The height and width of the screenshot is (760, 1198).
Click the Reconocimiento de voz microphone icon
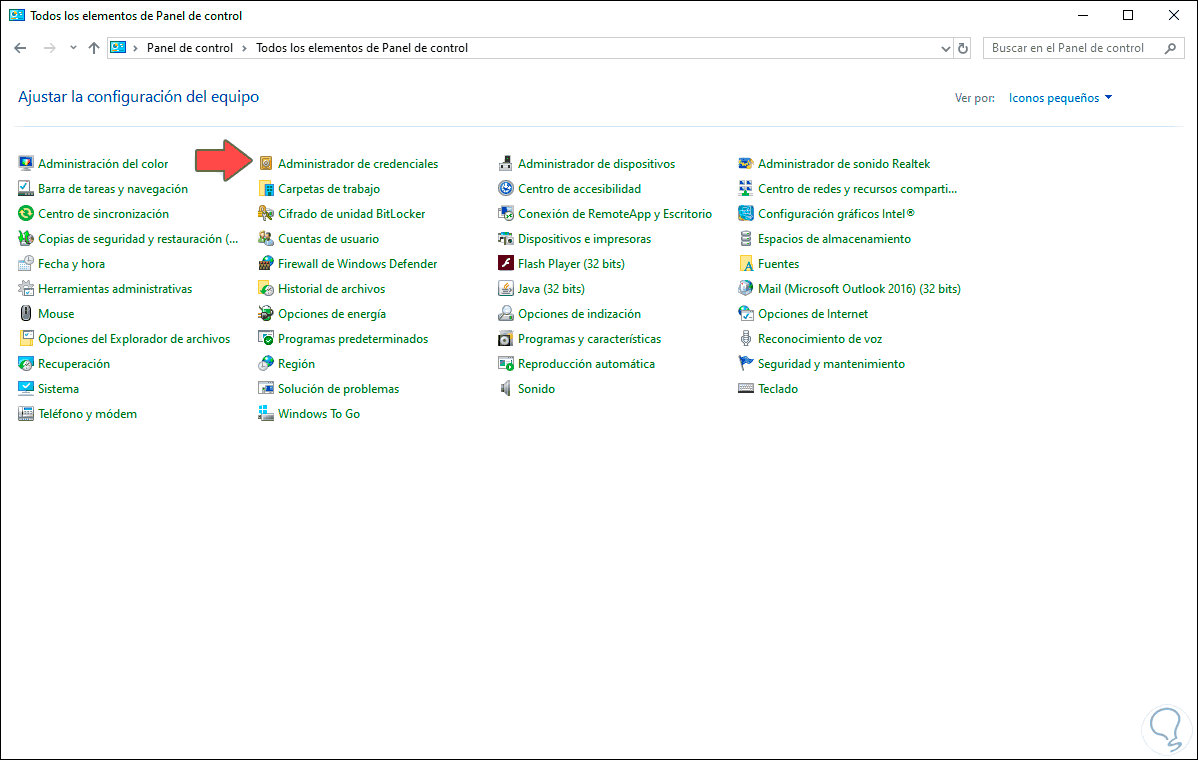pos(746,339)
